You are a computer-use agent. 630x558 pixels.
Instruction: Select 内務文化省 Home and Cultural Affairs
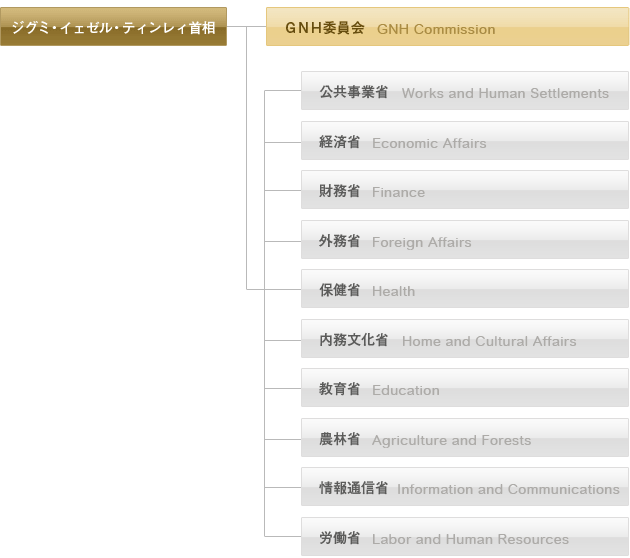(x=465, y=339)
